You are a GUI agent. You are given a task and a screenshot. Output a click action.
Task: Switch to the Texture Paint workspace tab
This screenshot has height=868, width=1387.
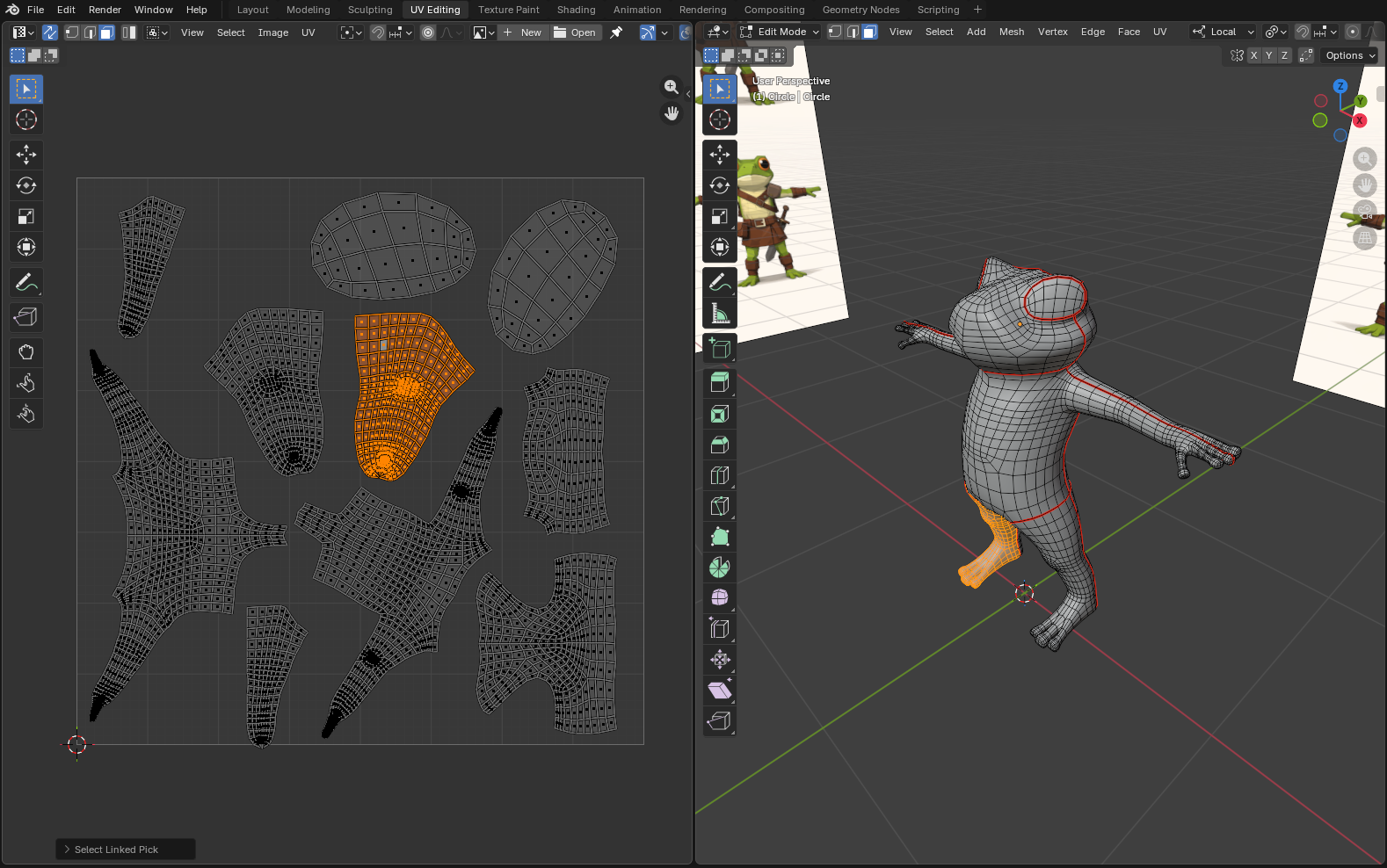click(x=508, y=10)
